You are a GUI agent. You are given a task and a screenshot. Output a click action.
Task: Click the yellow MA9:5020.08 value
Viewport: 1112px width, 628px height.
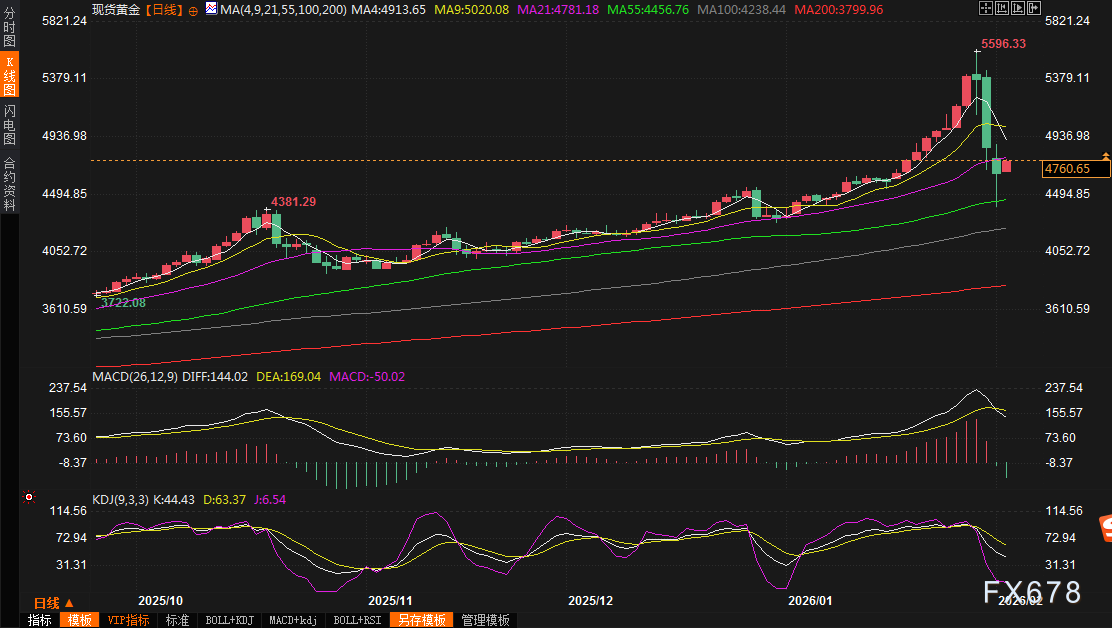[472, 10]
